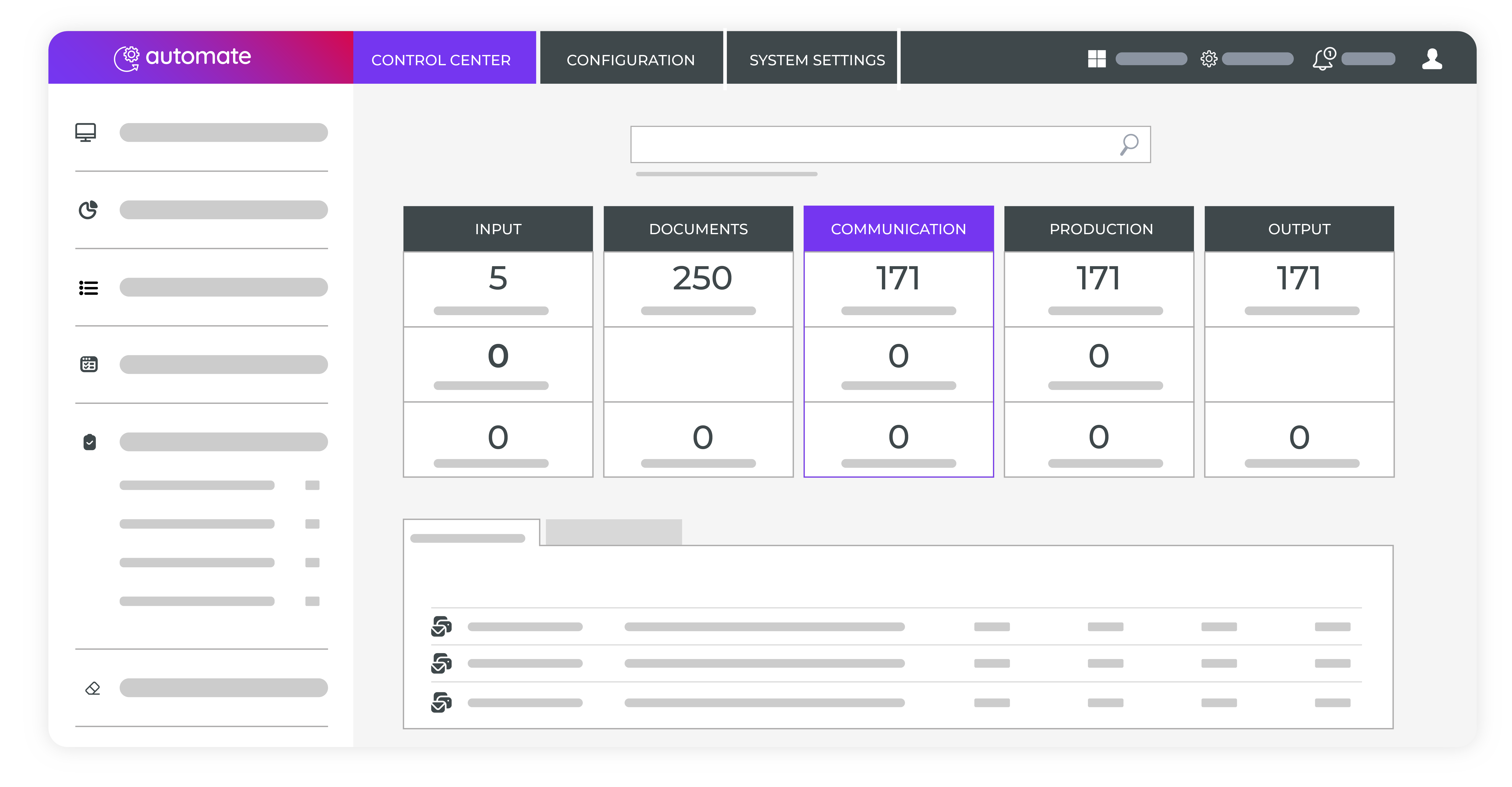Click the 171 value under COMMUNICATION
The image size is (1512, 787).
(x=898, y=278)
